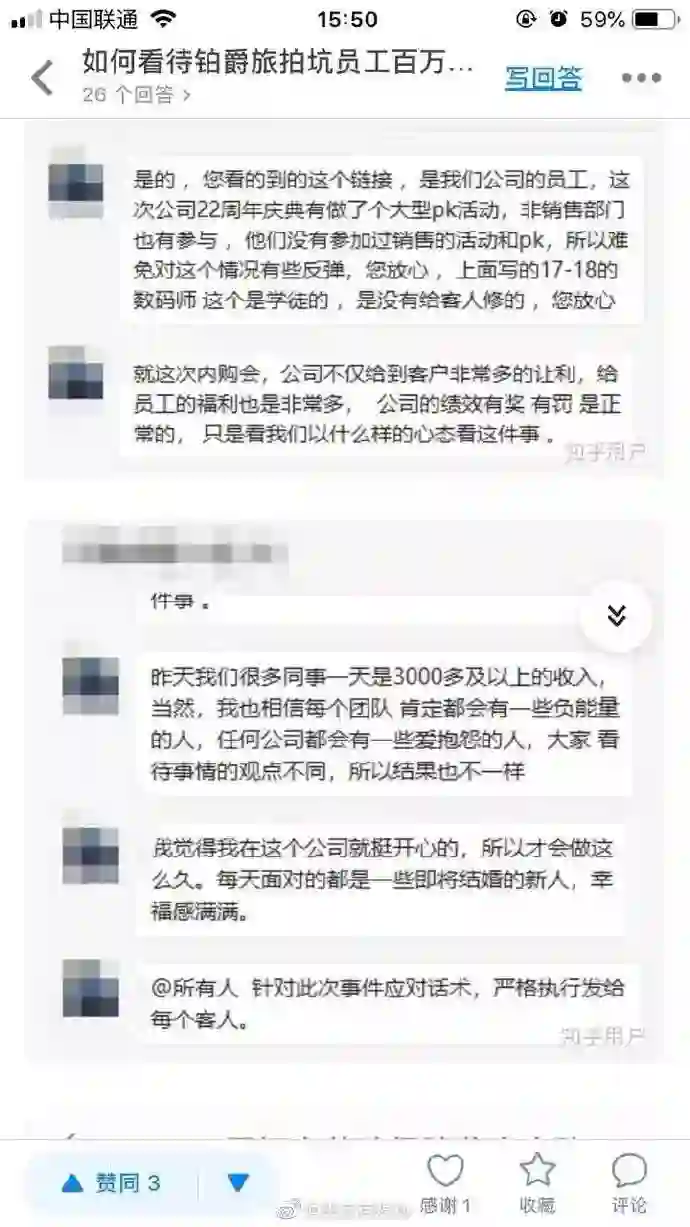Tap the blurred author name header
The image size is (690, 1227).
pyautogui.click(x=174, y=553)
